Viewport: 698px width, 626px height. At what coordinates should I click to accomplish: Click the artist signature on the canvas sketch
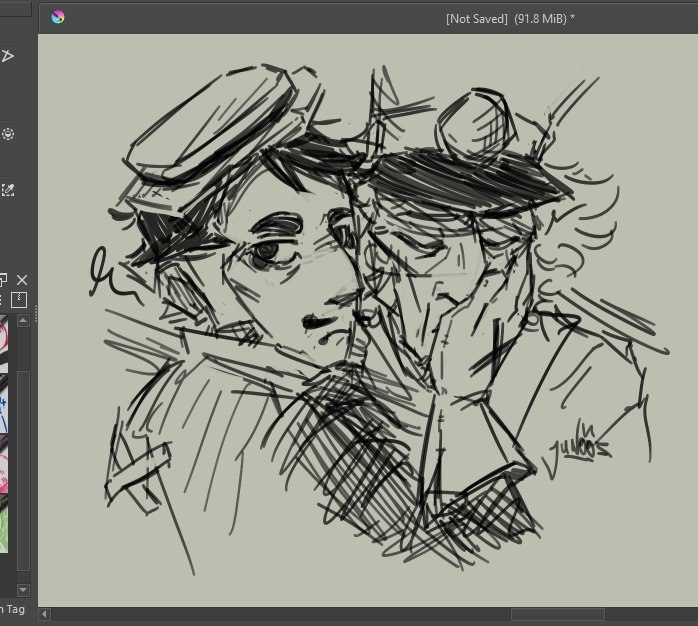[x=580, y=445]
